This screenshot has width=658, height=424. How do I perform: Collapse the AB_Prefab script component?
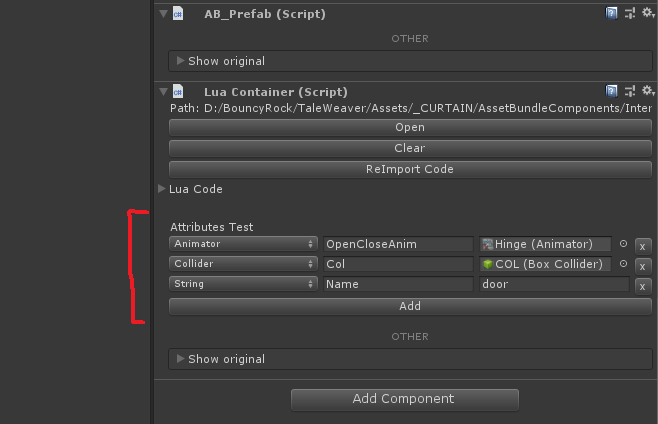coord(163,14)
